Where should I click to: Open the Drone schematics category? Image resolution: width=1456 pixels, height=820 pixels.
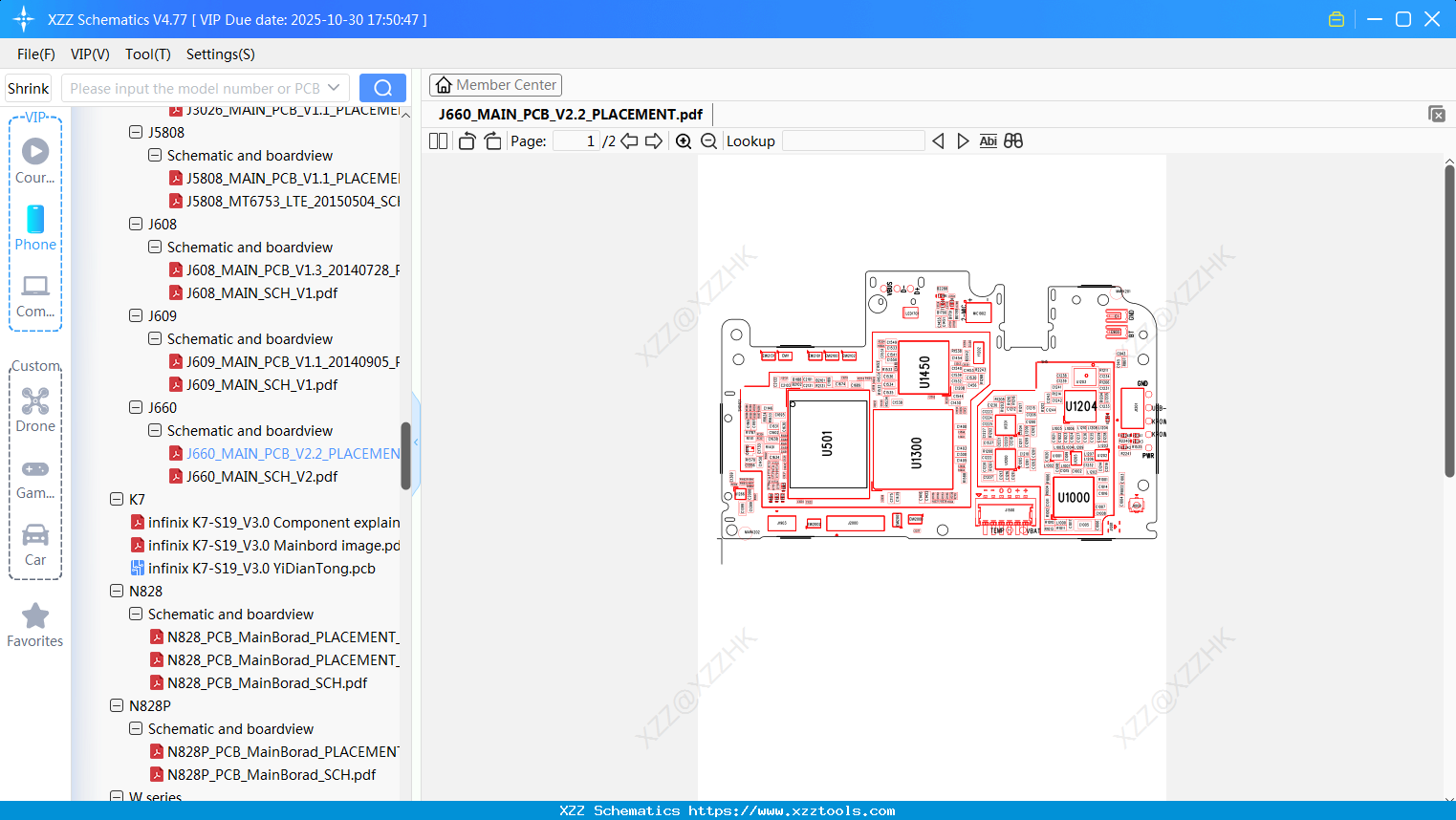pos(35,409)
